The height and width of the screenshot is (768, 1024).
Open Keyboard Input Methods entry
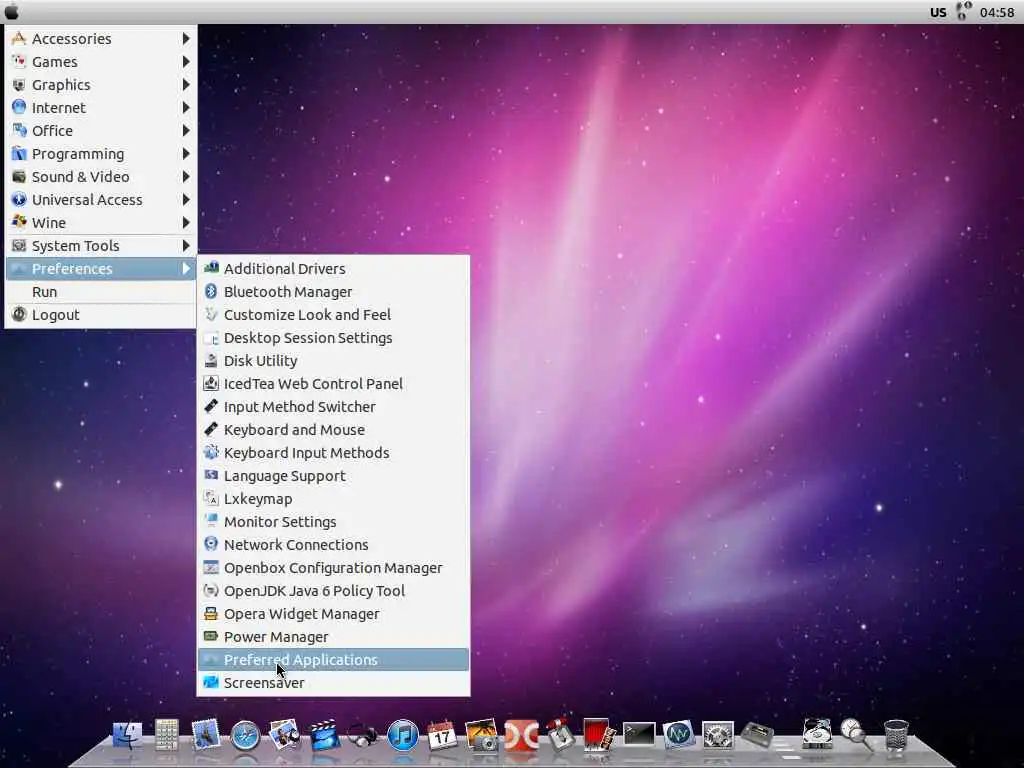333,453
